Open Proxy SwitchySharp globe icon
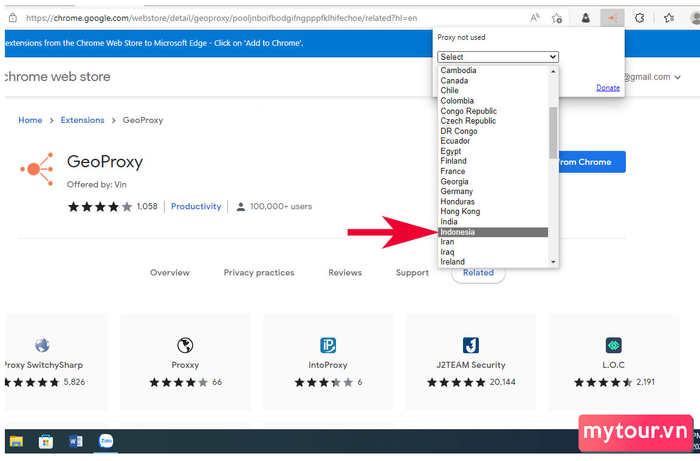This screenshot has width=700, height=461. click(42, 345)
